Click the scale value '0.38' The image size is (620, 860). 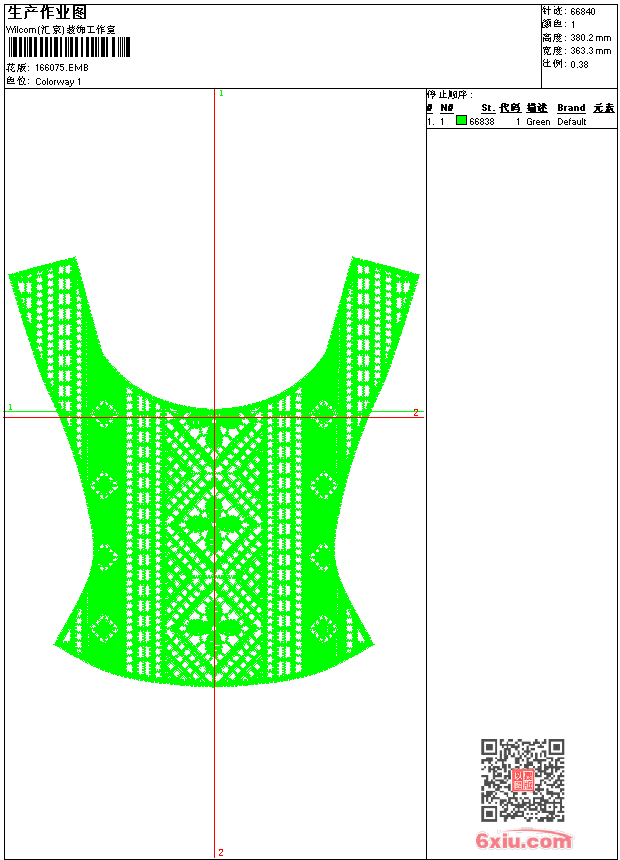click(x=579, y=64)
